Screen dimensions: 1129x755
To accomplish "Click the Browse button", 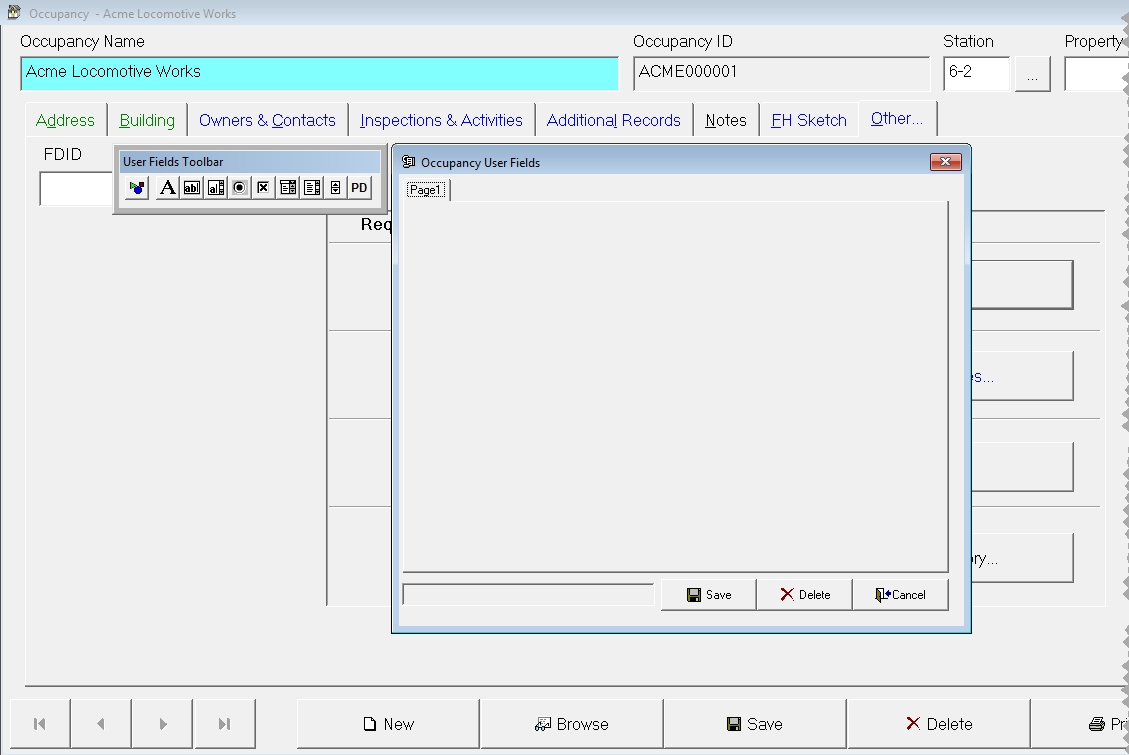I will tap(572, 724).
